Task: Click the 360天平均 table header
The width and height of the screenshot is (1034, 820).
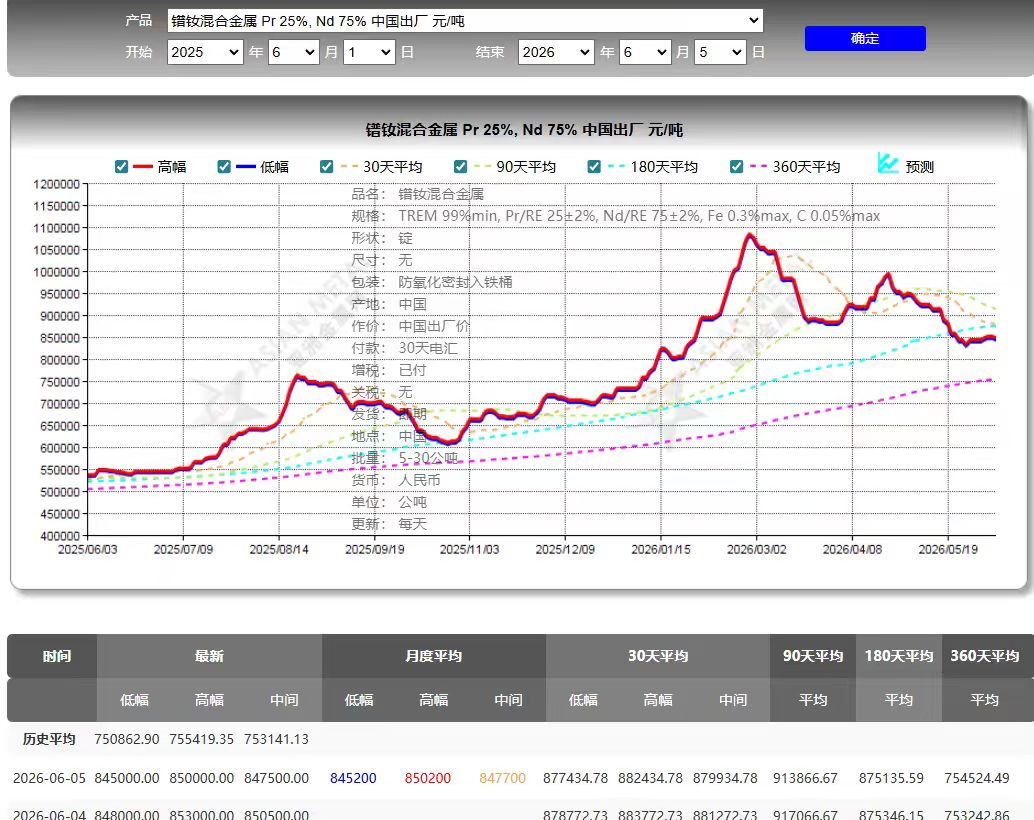Action: point(985,656)
